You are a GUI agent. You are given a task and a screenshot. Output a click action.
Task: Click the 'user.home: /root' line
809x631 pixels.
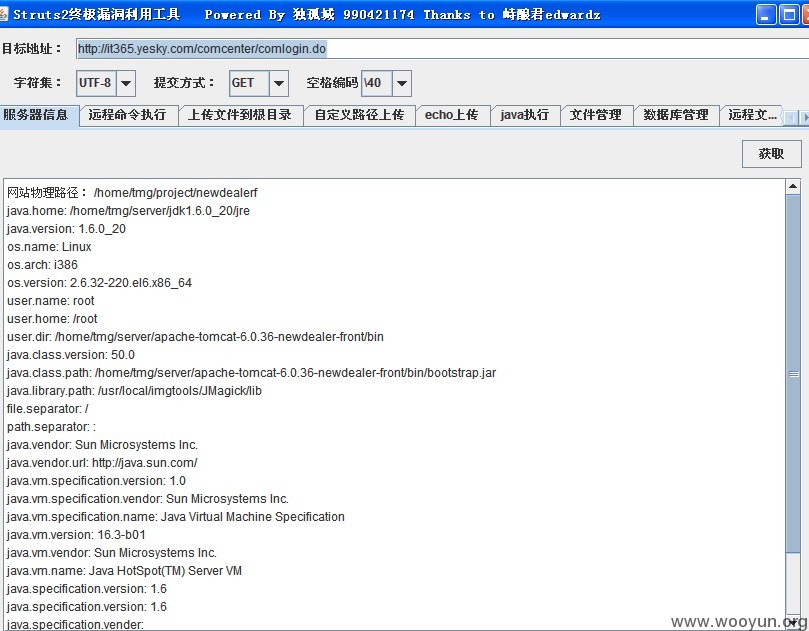[52, 319]
